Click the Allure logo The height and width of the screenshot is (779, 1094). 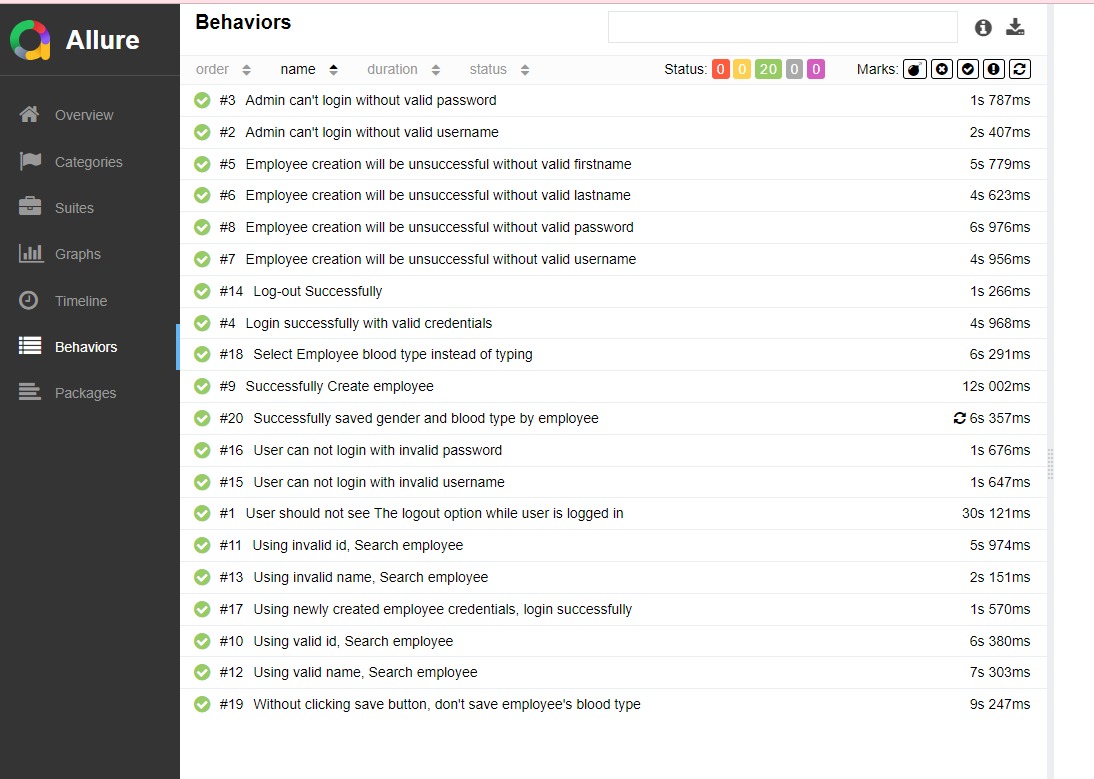coord(30,40)
